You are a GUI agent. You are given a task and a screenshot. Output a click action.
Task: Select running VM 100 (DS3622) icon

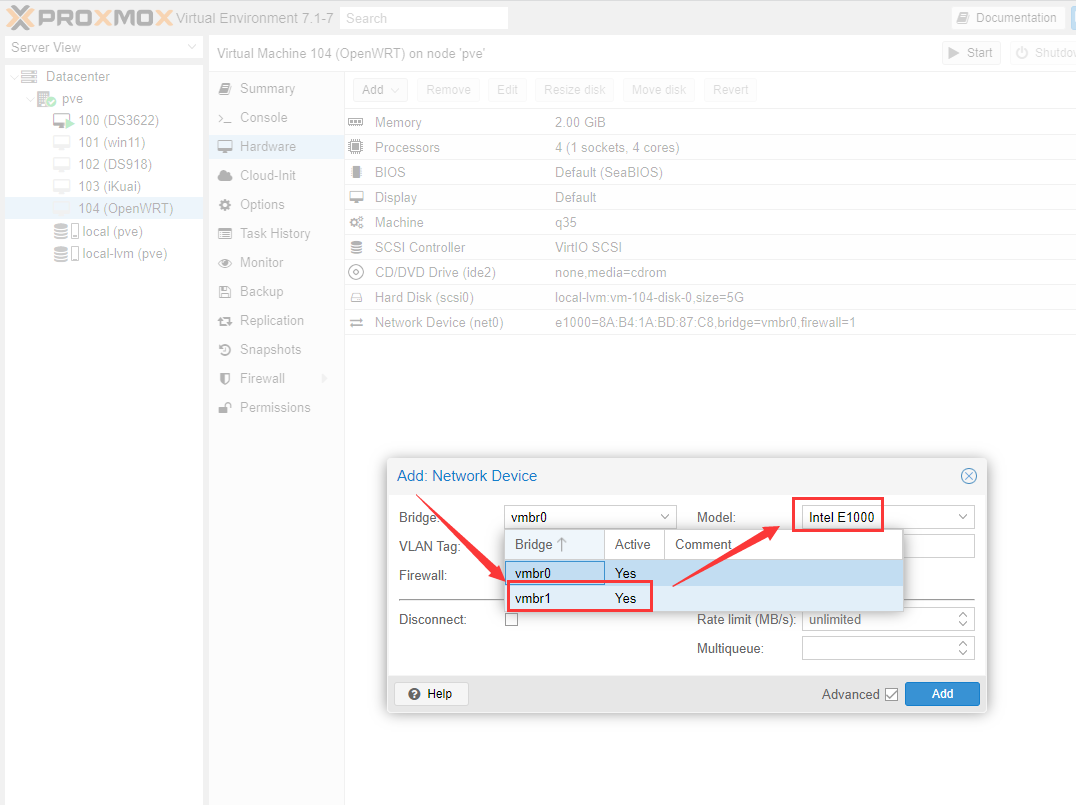pos(63,121)
